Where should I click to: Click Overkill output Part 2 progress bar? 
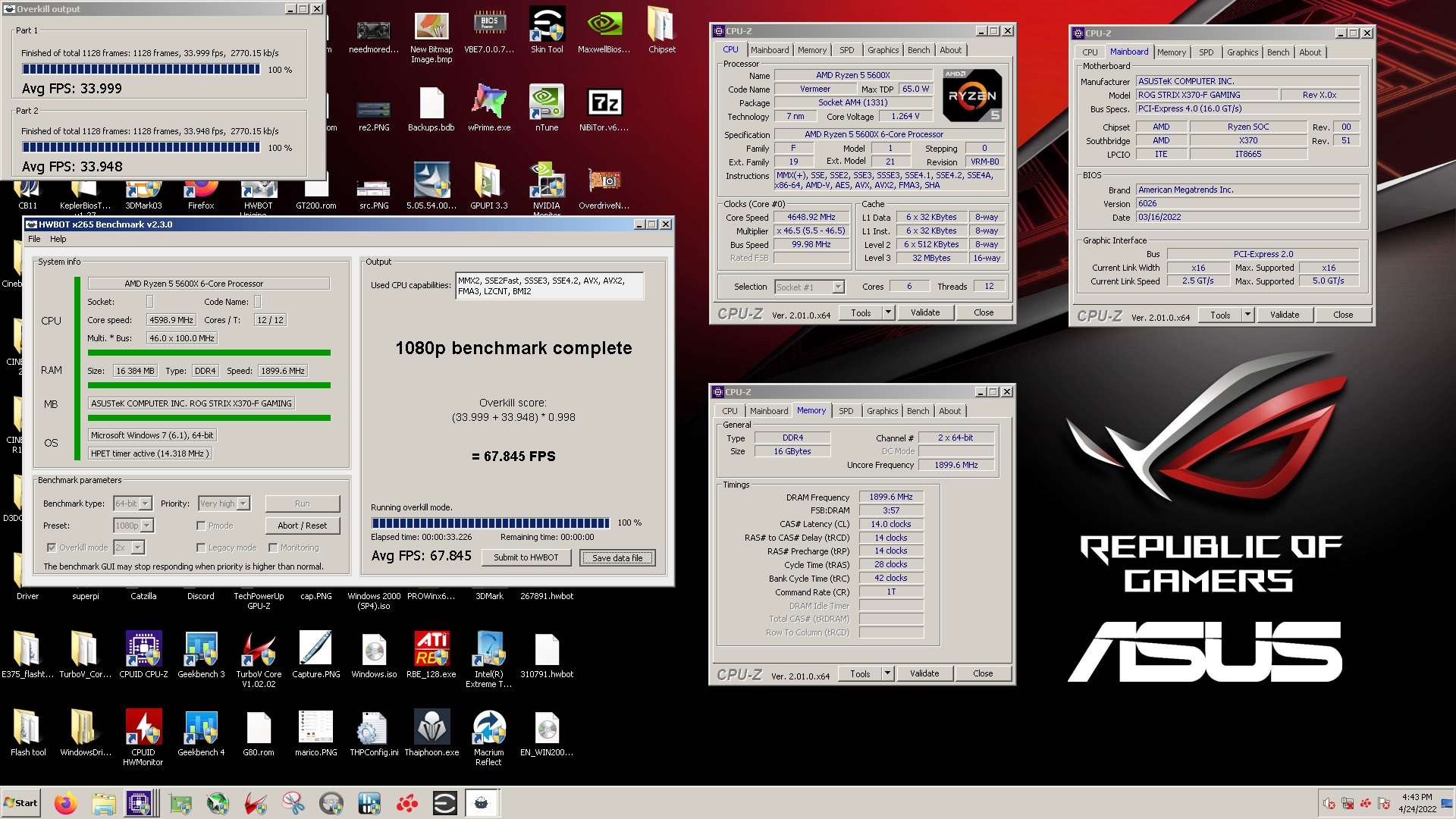141,147
